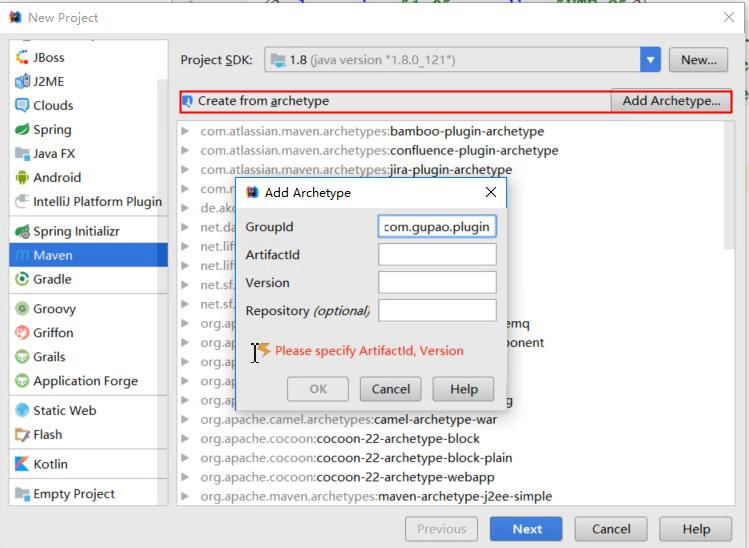The image size is (749, 548).
Task: Choose Empty Project type
Action: point(88,494)
